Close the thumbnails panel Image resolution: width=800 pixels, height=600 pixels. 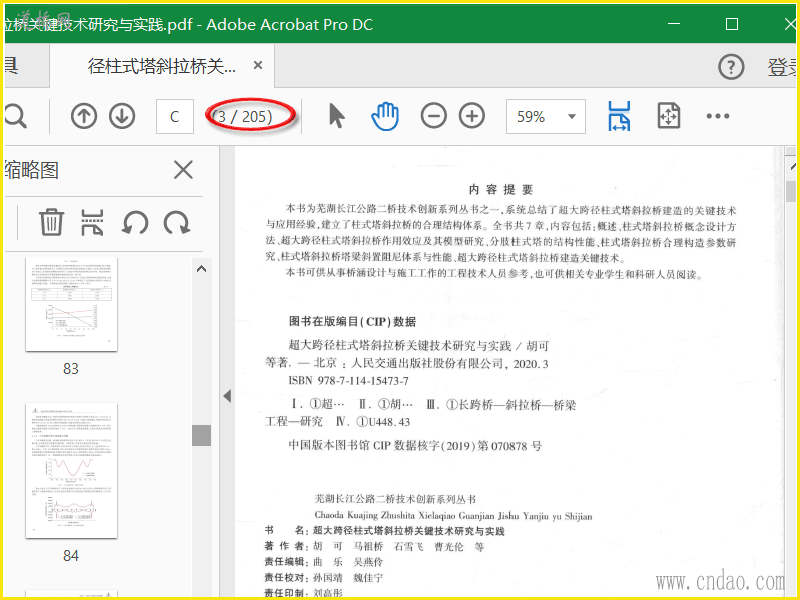point(183,170)
